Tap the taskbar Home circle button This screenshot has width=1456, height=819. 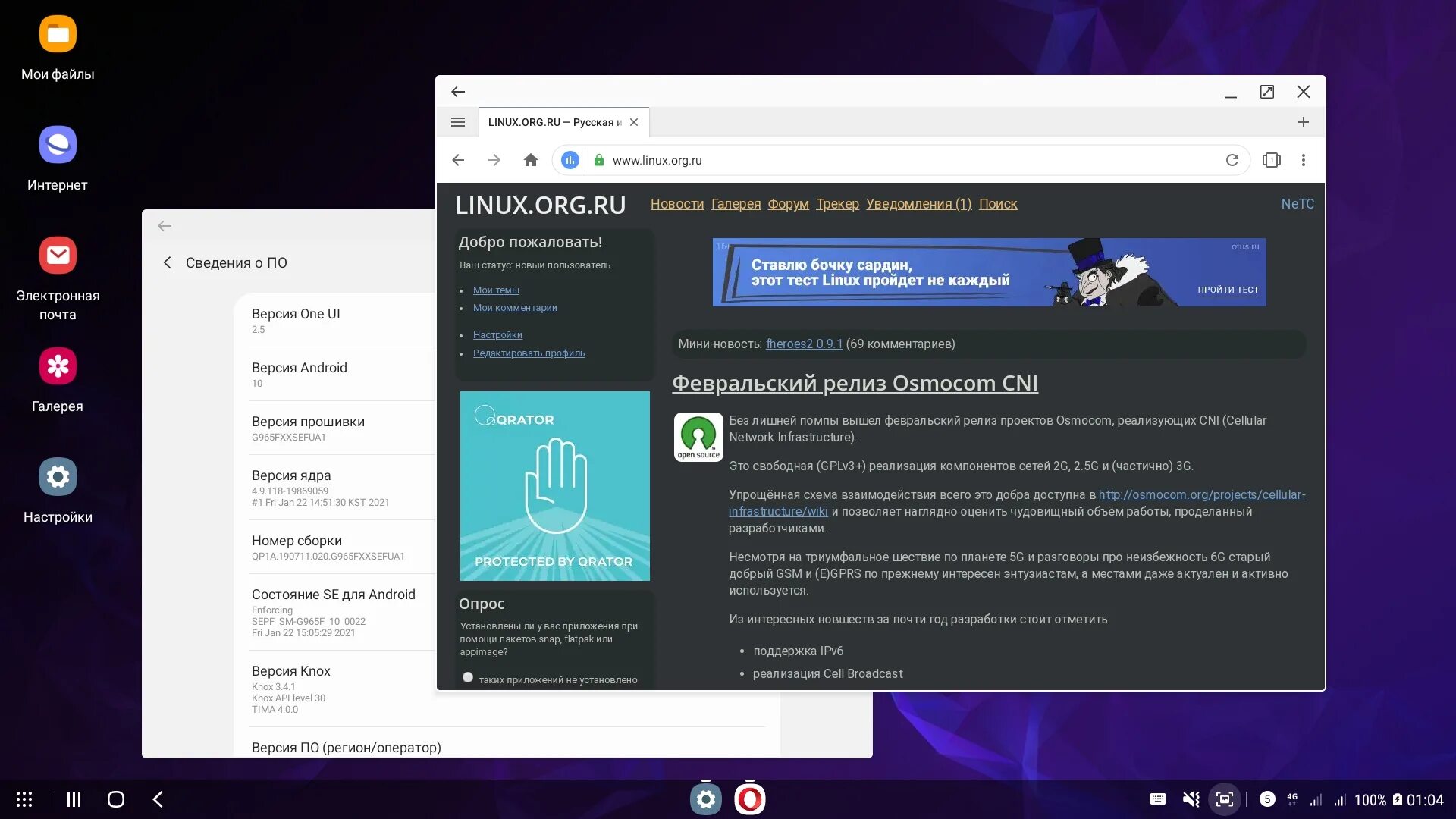pos(116,799)
